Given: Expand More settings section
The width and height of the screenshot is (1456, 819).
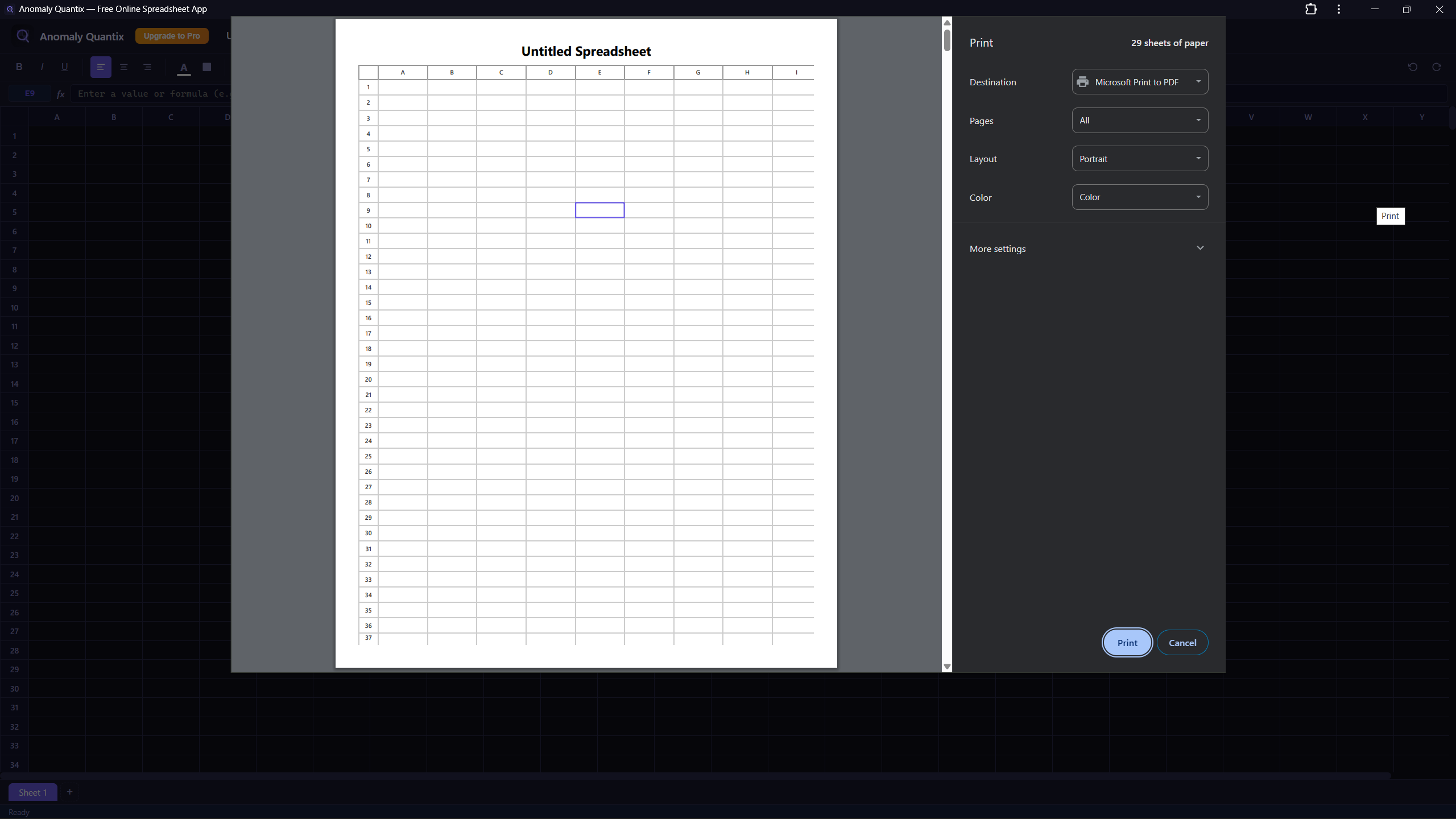Looking at the screenshot, I should (1087, 249).
